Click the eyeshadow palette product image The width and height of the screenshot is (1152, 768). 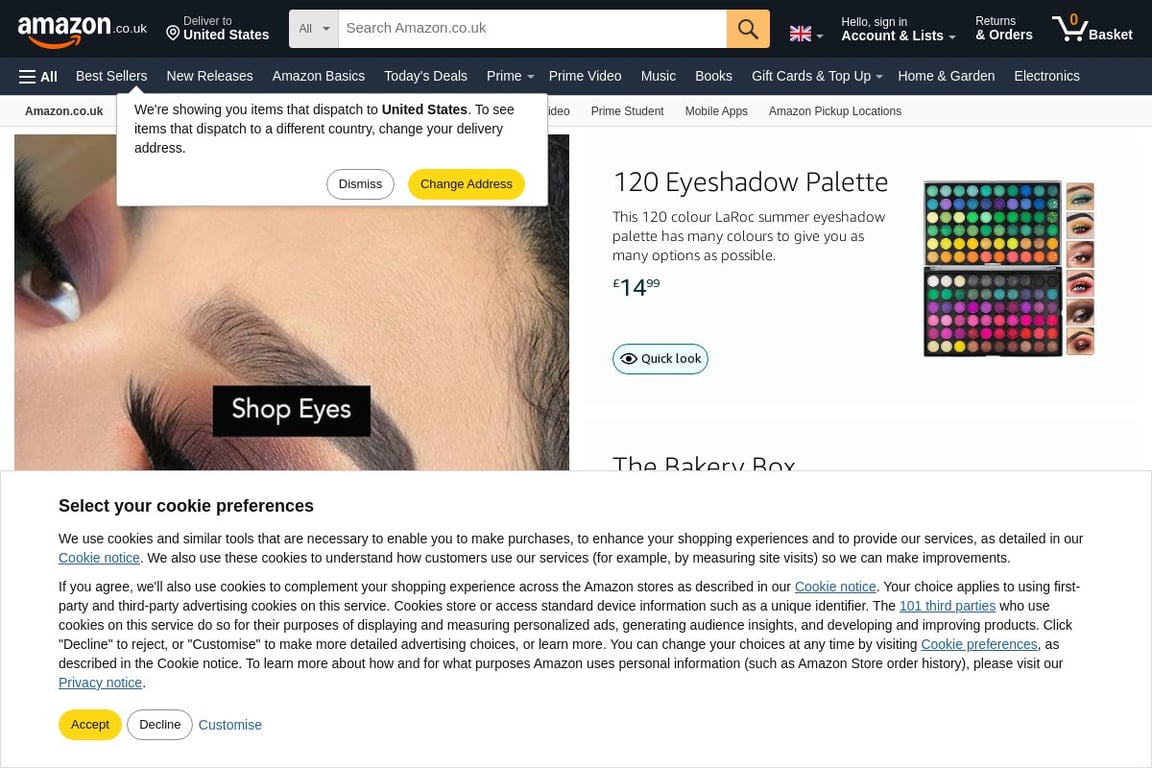[x=1008, y=268]
